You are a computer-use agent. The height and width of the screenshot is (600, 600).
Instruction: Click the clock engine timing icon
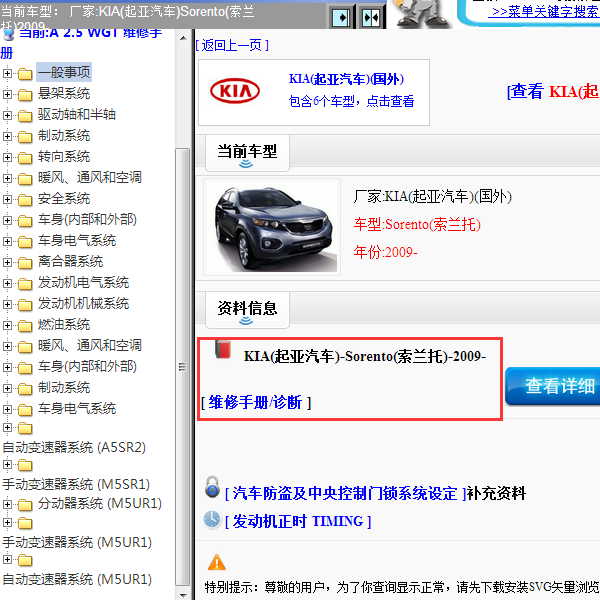click(x=212, y=520)
